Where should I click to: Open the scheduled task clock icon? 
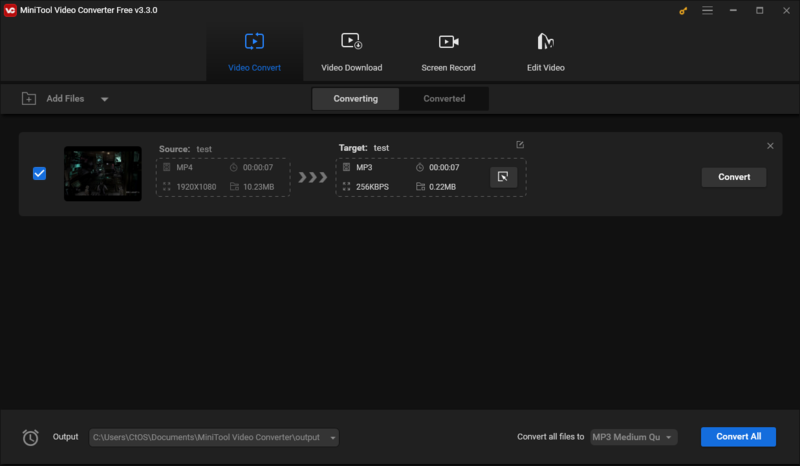pos(31,437)
